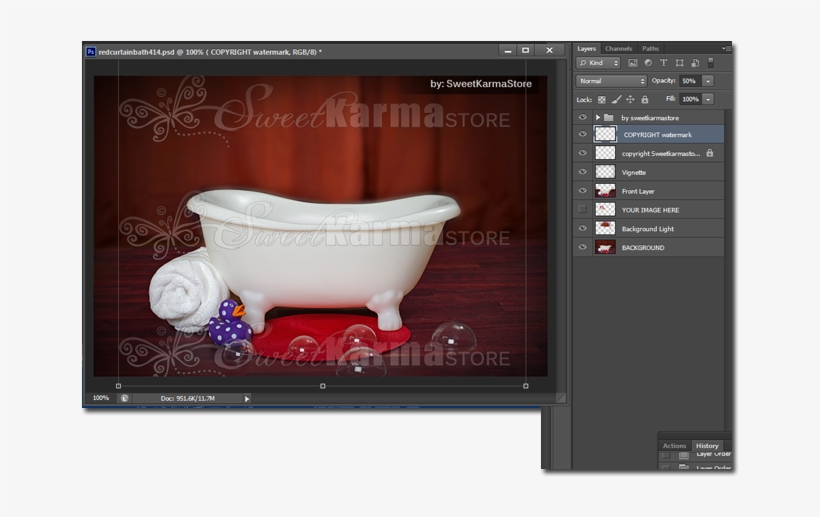Viewport: 820px width, 517px height.
Task: Open the Opacity slider dropdown arrow
Action: point(708,81)
